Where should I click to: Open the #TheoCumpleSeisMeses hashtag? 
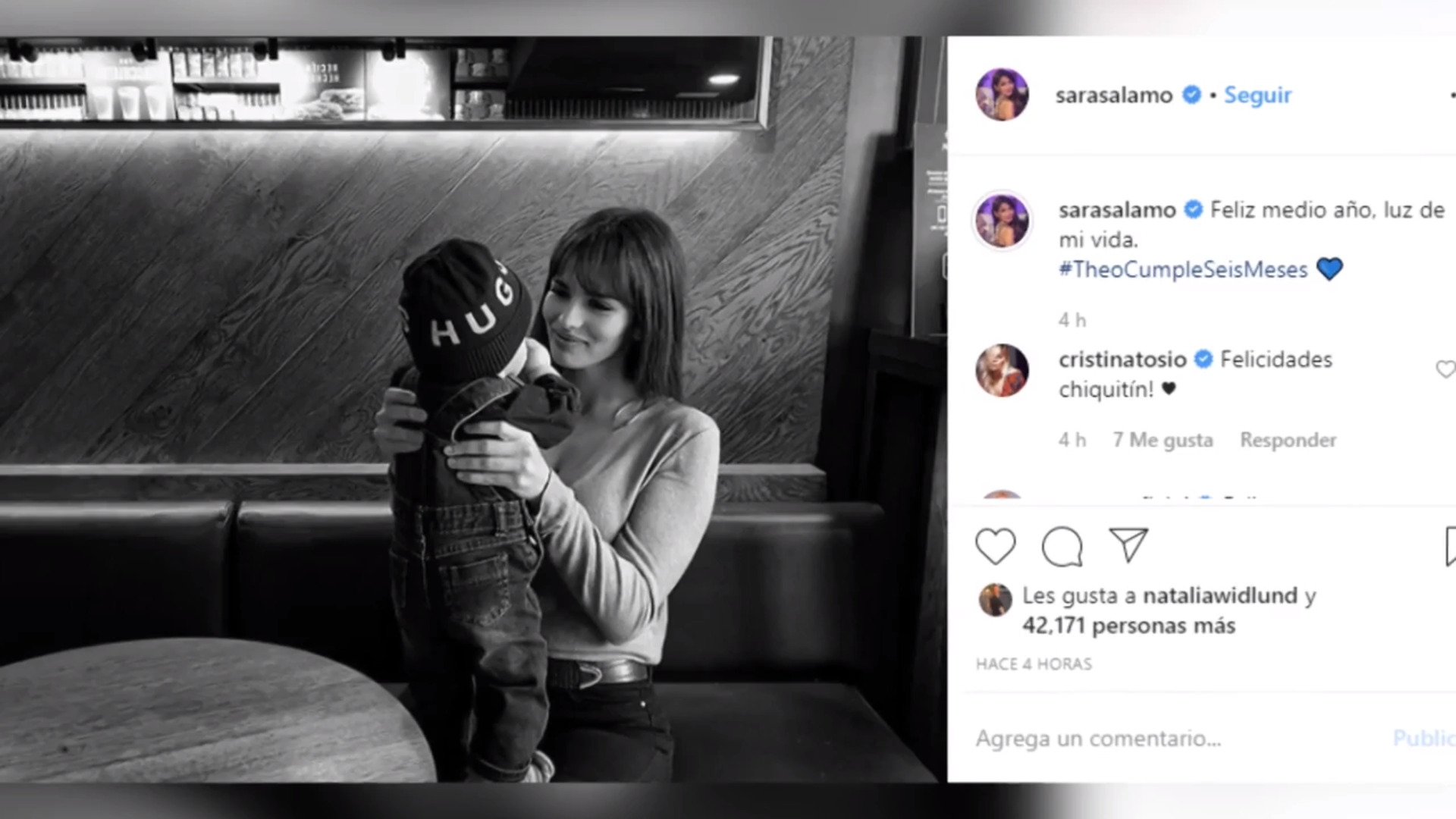1183,270
